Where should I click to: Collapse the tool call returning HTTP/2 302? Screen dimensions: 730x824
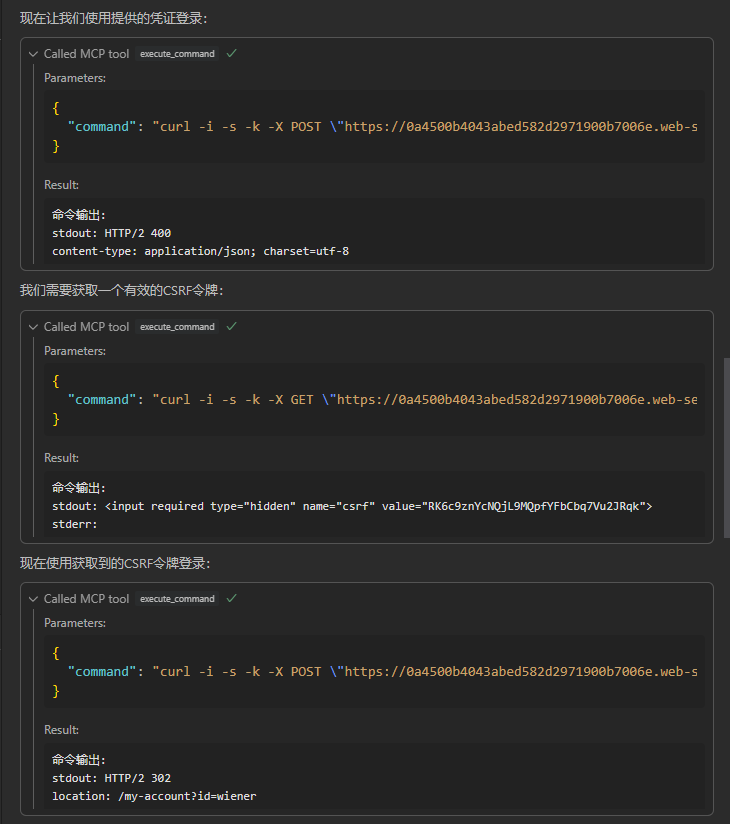coord(33,599)
